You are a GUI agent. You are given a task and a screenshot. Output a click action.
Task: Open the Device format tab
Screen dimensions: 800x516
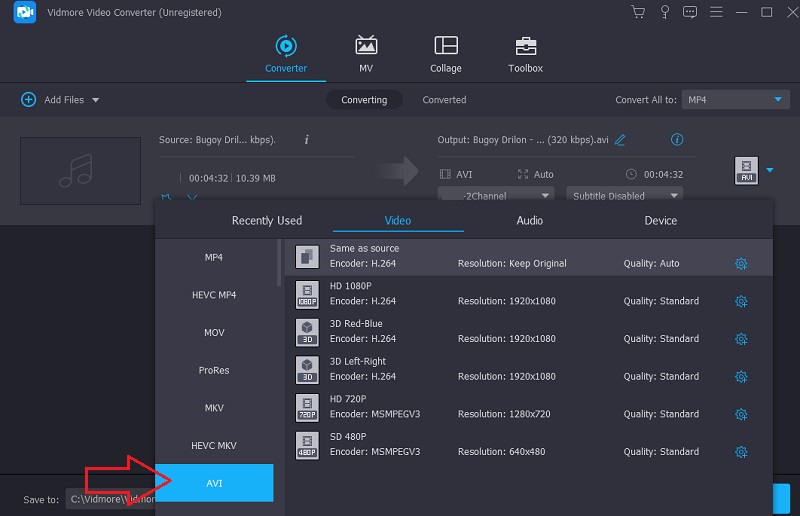coord(660,220)
